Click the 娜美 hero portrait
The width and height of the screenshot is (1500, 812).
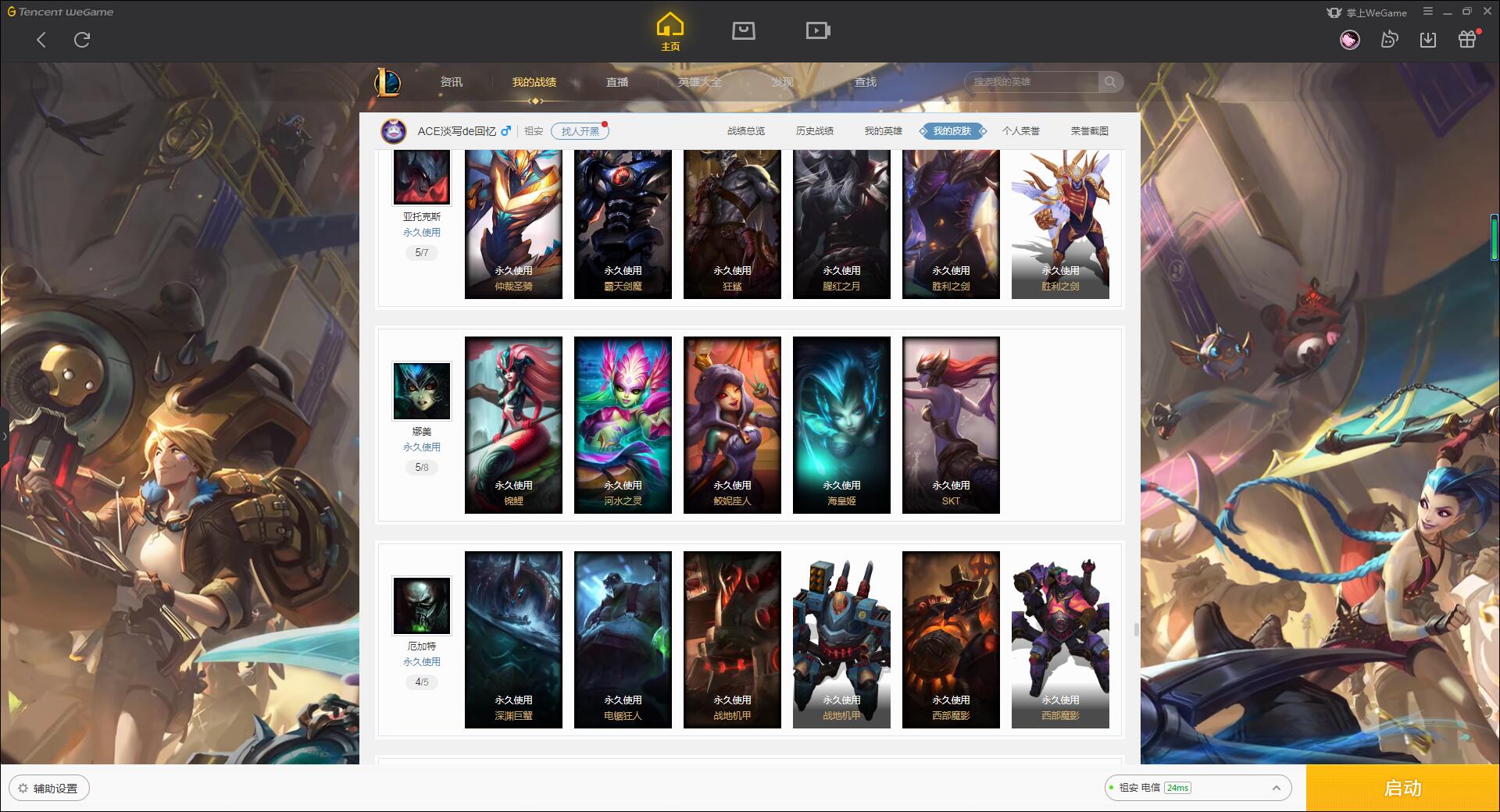click(x=422, y=391)
